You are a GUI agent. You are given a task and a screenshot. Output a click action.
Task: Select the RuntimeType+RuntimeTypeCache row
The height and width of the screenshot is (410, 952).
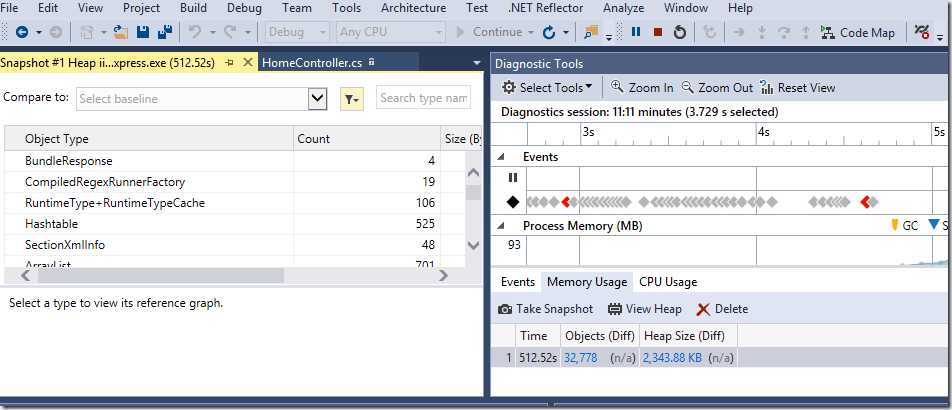click(x=234, y=203)
